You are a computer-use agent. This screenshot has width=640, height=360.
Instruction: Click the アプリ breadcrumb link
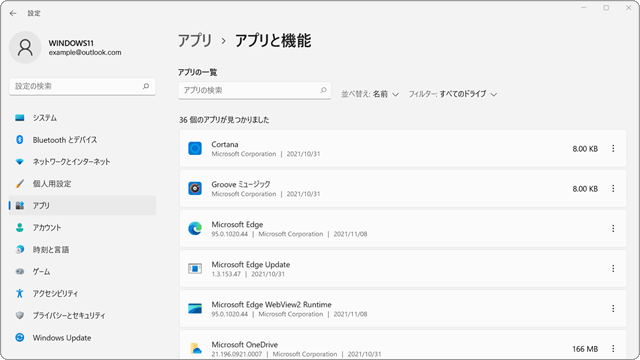pos(195,41)
